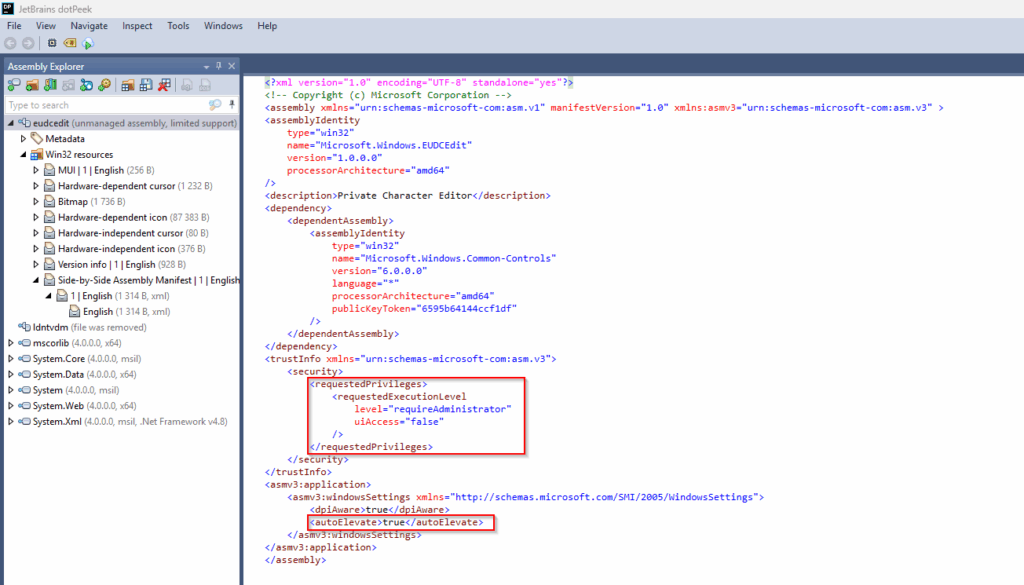Expand the System.Xml assembly
This screenshot has height=585, width=1024.
pos(10,421)
